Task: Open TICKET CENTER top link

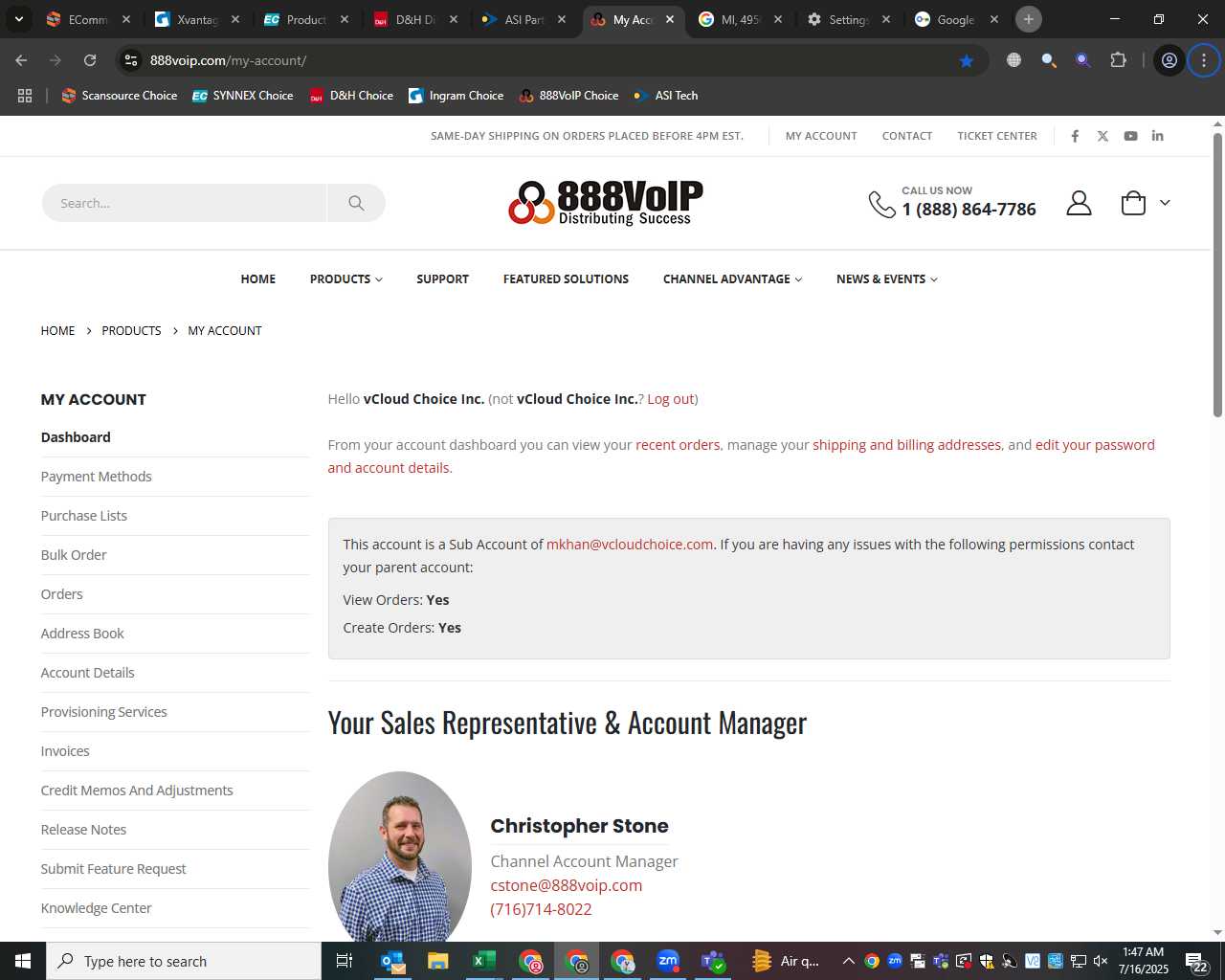Action: coord(997,136)
